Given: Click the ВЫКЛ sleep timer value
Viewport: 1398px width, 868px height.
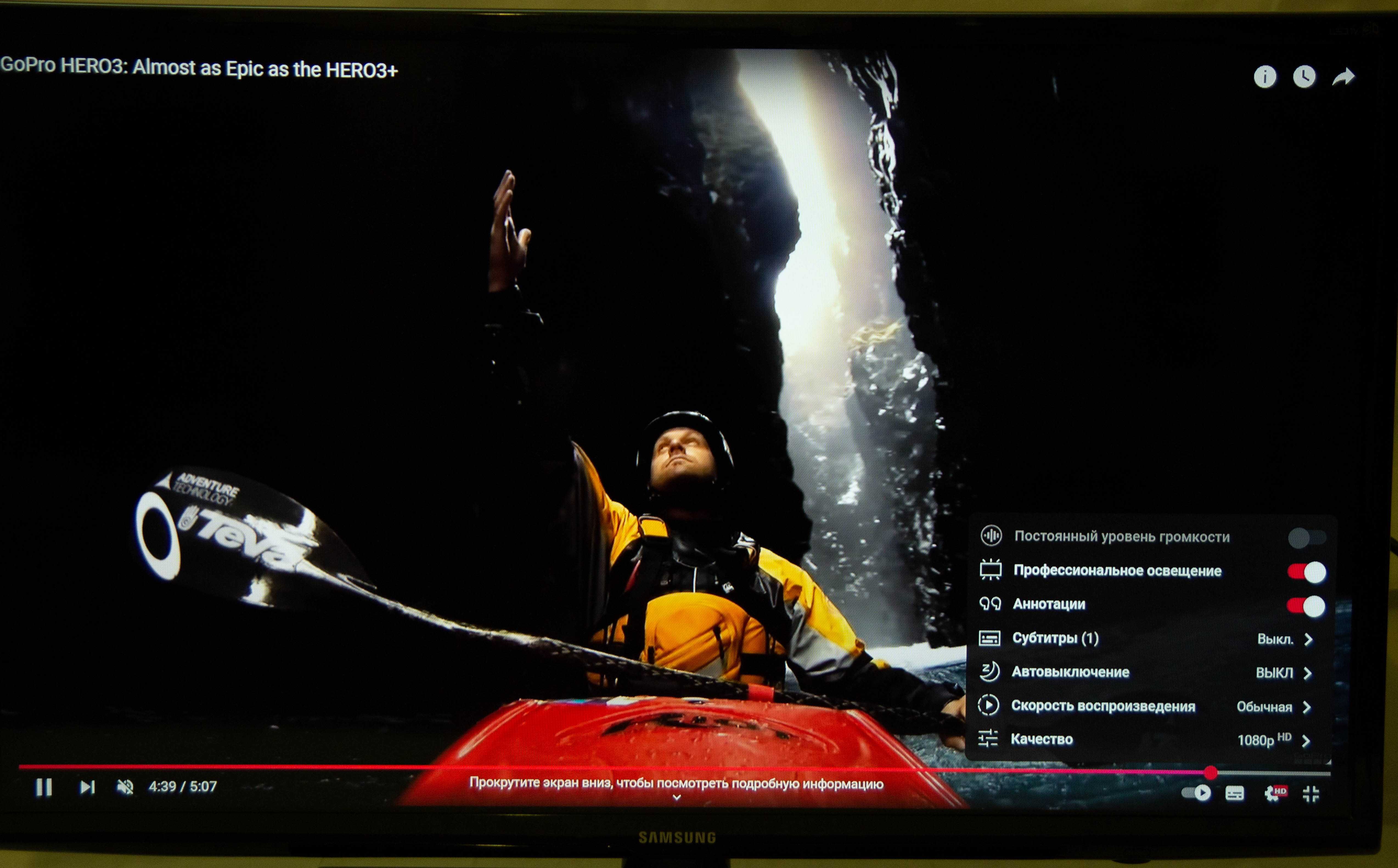Looking at the screenshot, I should (1275, 673).
